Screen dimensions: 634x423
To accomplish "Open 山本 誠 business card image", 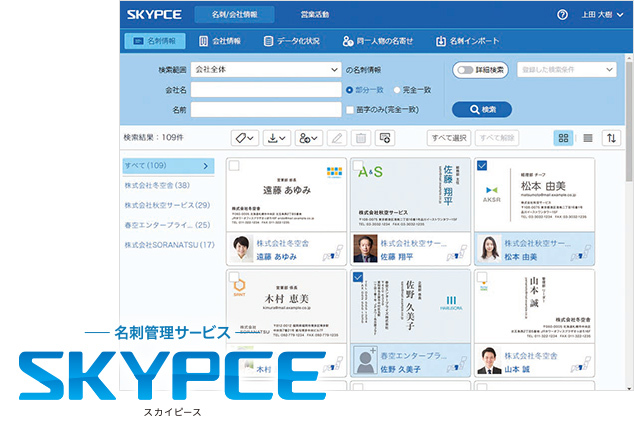I will coord(534,307).
